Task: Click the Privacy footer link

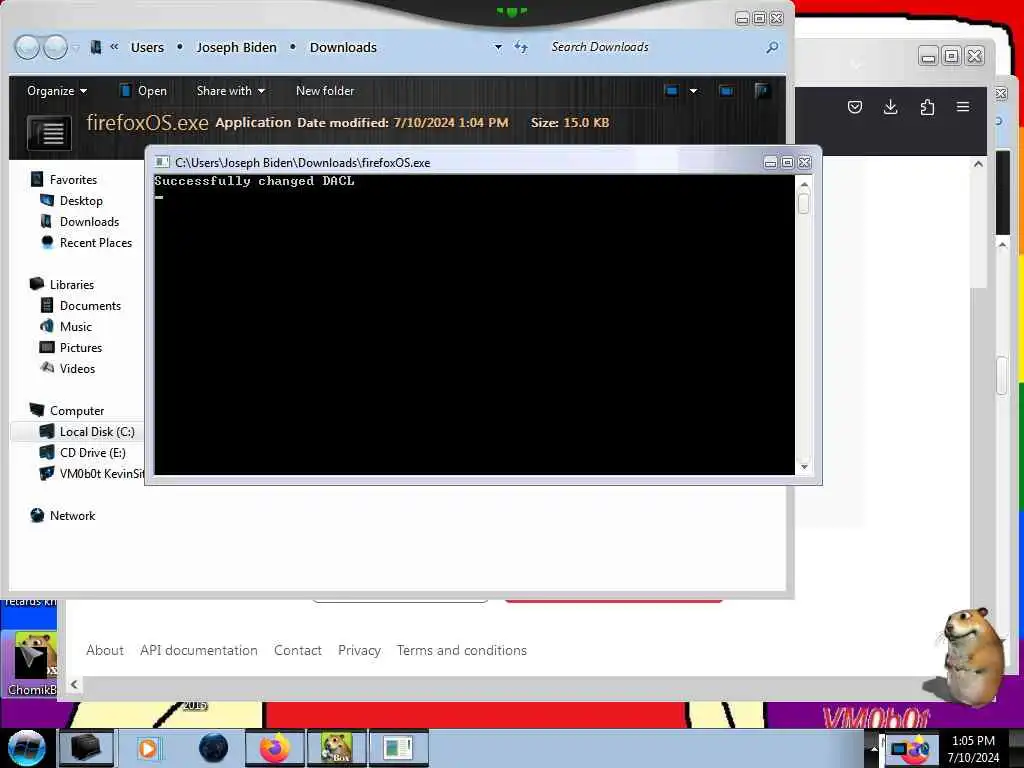Action: [x=359, y=650]
